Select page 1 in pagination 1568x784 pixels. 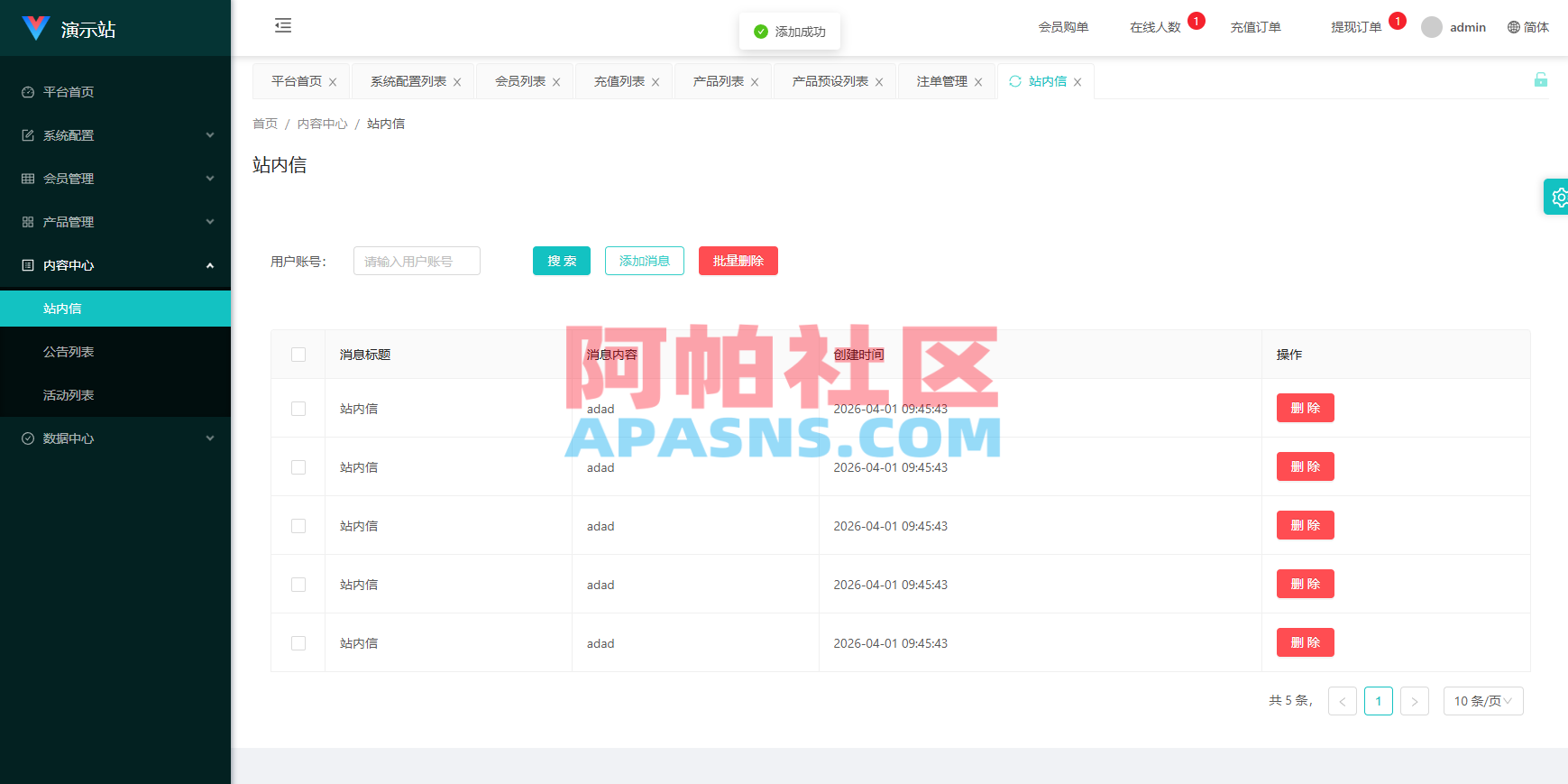click(x=1379, y=701)
